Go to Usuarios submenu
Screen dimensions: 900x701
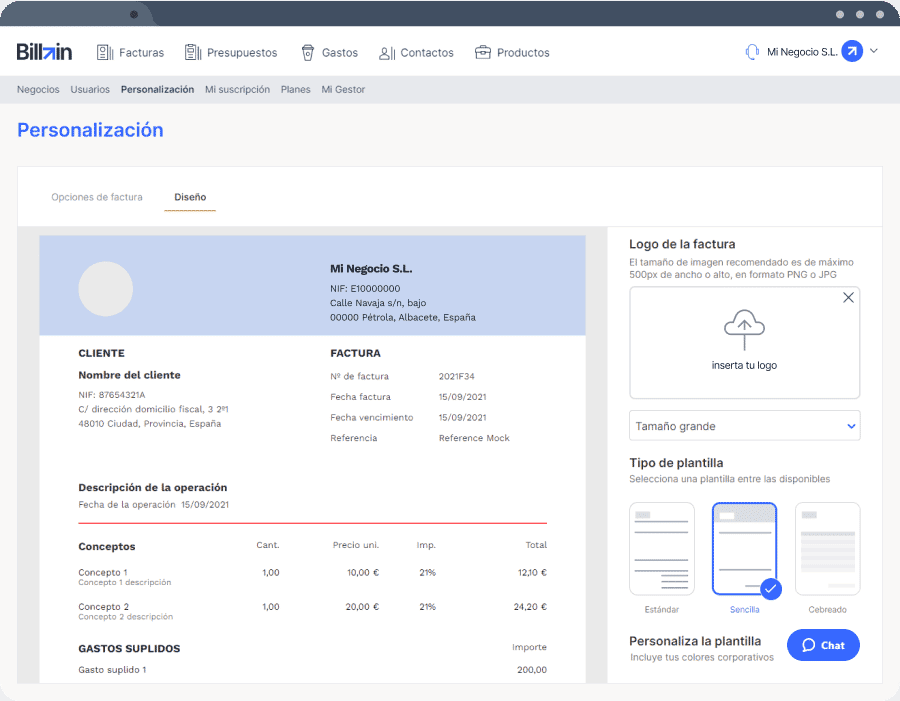click(90, 90)
